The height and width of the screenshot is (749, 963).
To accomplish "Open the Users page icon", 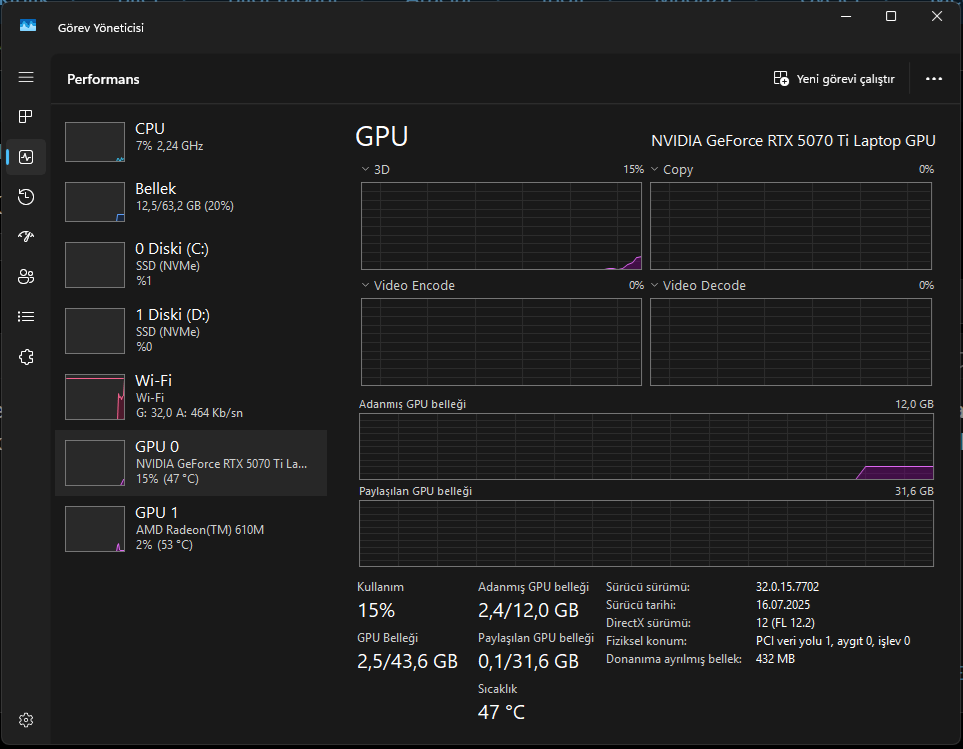I will (x=26, y=277).
